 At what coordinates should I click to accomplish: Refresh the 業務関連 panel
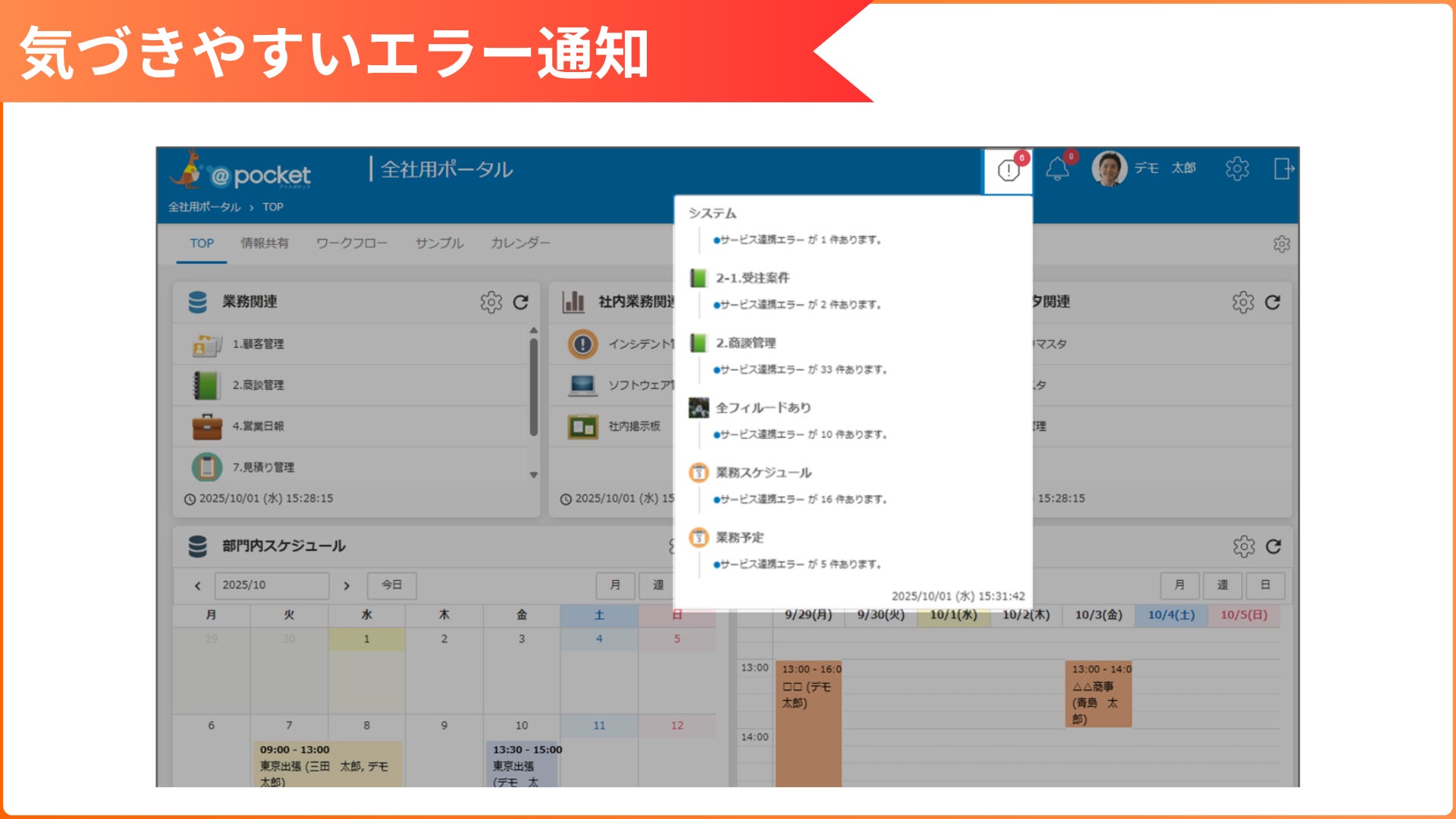click(520, 303)
